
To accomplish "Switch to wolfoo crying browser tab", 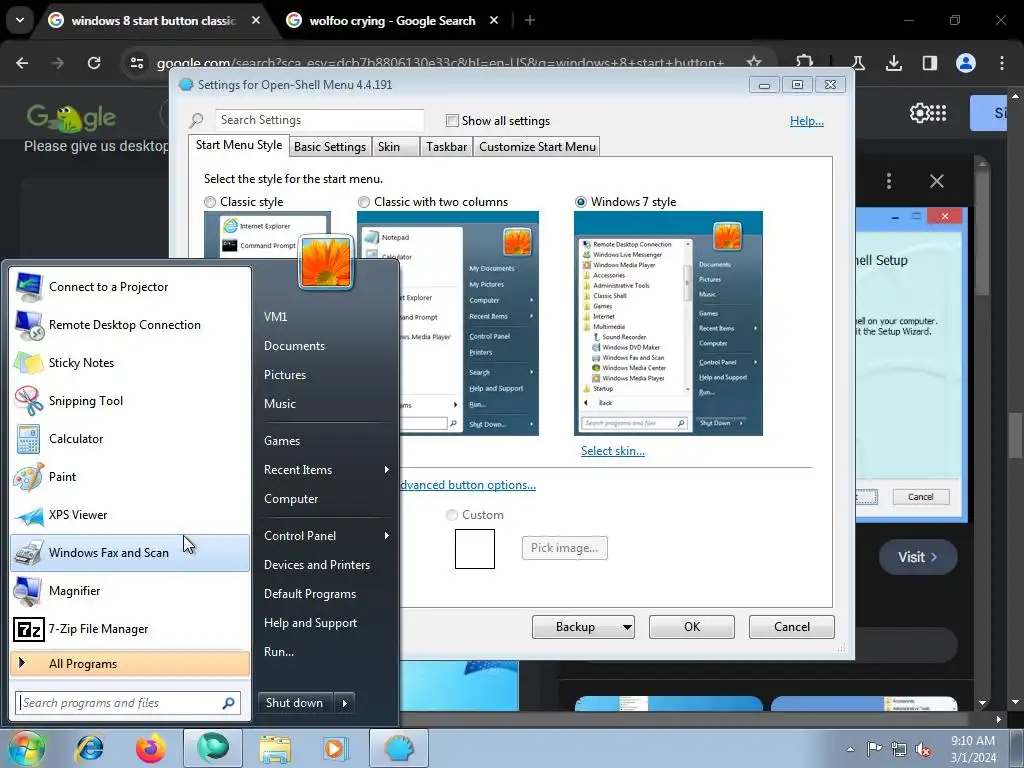I will click(392, 21).
